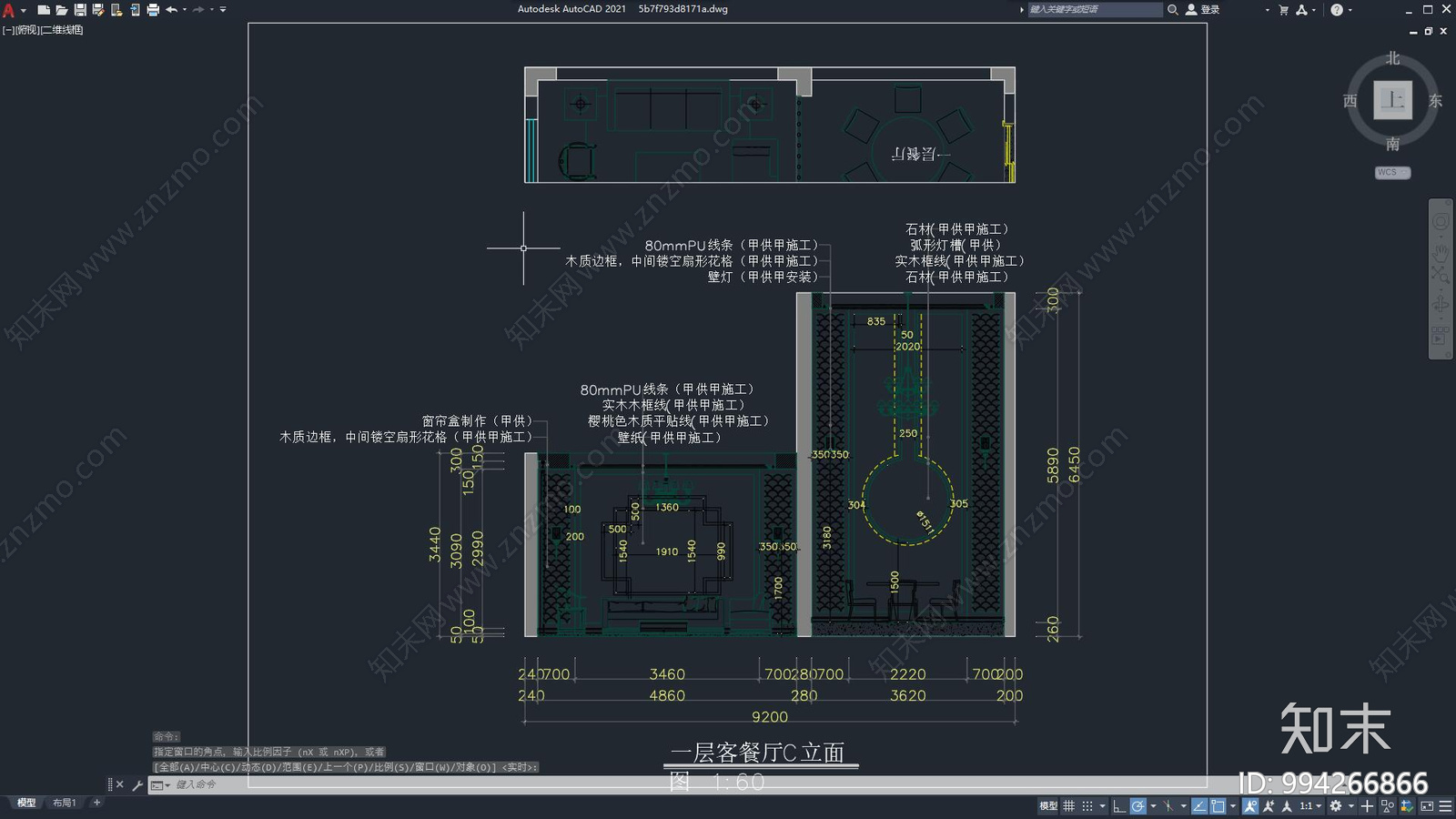Sign in using the 登录 button

1203,9
